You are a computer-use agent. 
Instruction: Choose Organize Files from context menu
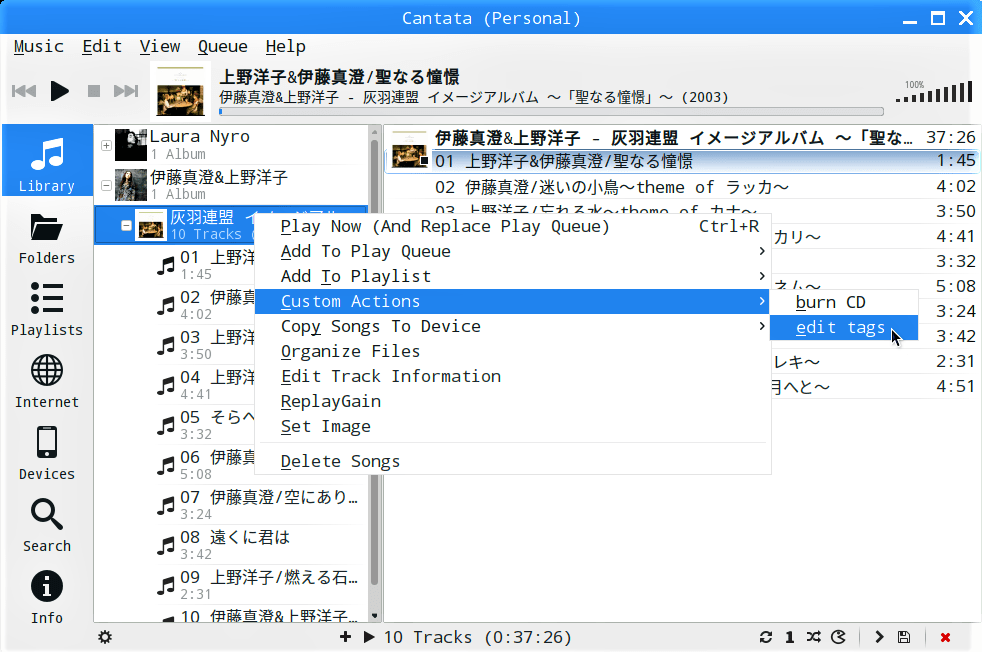[513, 351]
